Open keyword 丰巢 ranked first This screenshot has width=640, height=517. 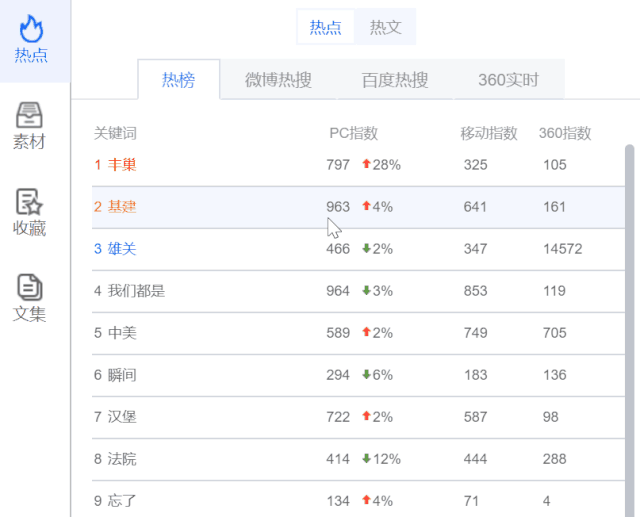pos(122,165)
